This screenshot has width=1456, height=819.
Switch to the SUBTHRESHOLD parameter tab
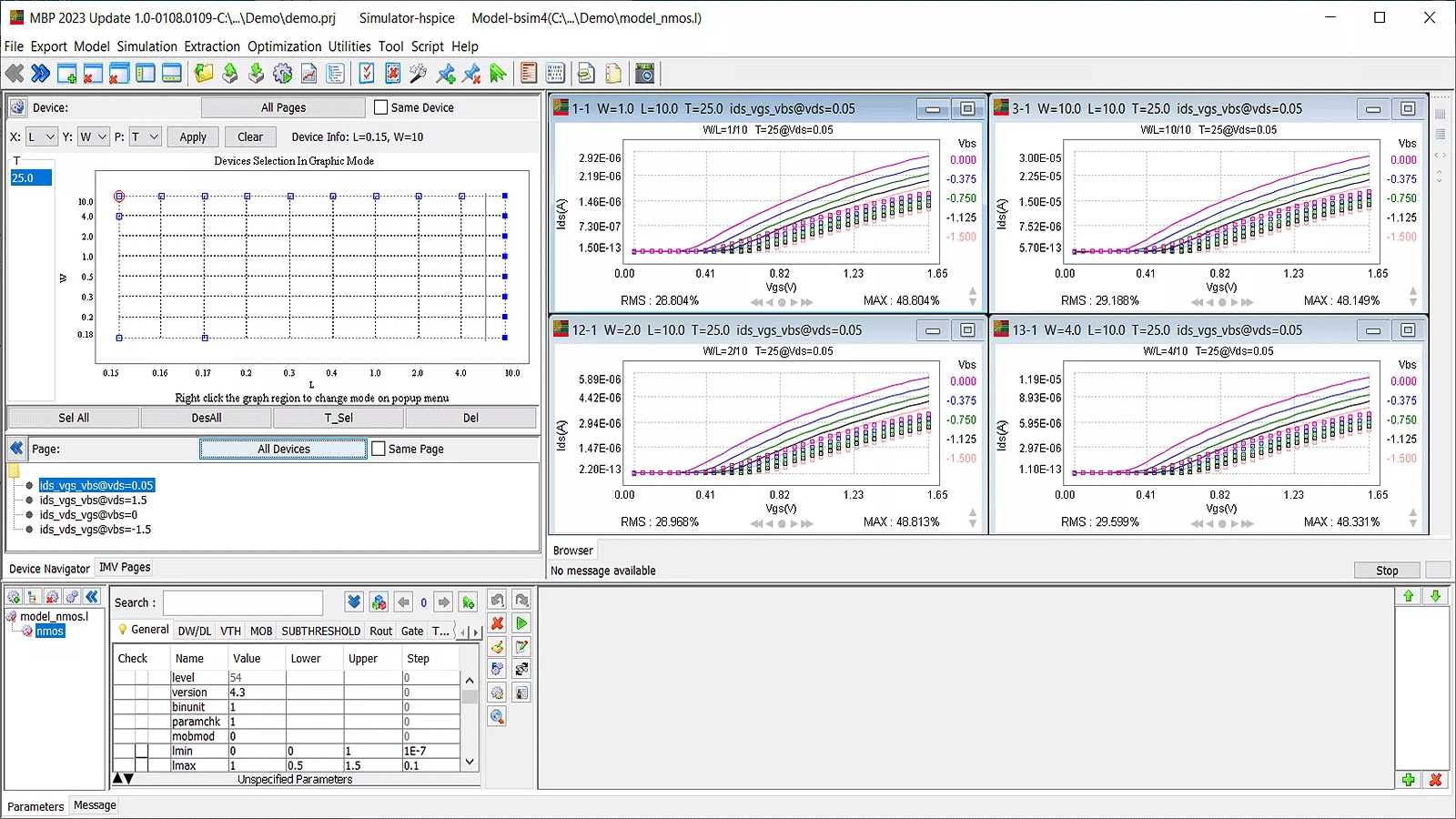320,630
